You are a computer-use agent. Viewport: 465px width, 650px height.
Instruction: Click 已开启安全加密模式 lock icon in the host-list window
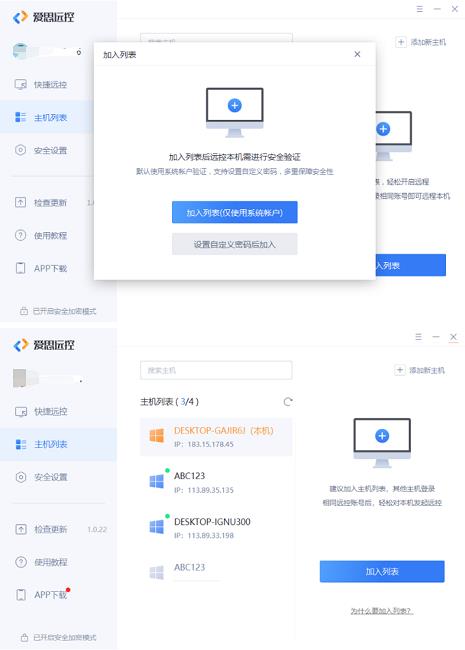pos(24,637)
